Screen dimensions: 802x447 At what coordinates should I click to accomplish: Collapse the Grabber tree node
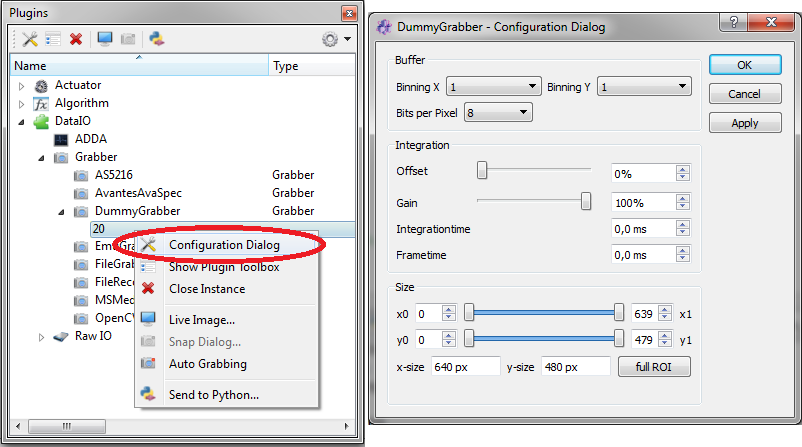(41, 158)
